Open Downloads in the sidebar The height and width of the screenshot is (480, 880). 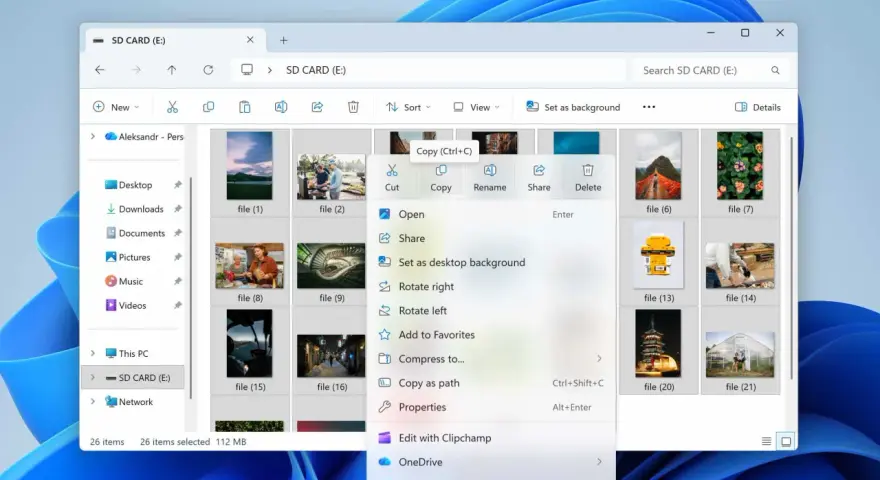141,209
